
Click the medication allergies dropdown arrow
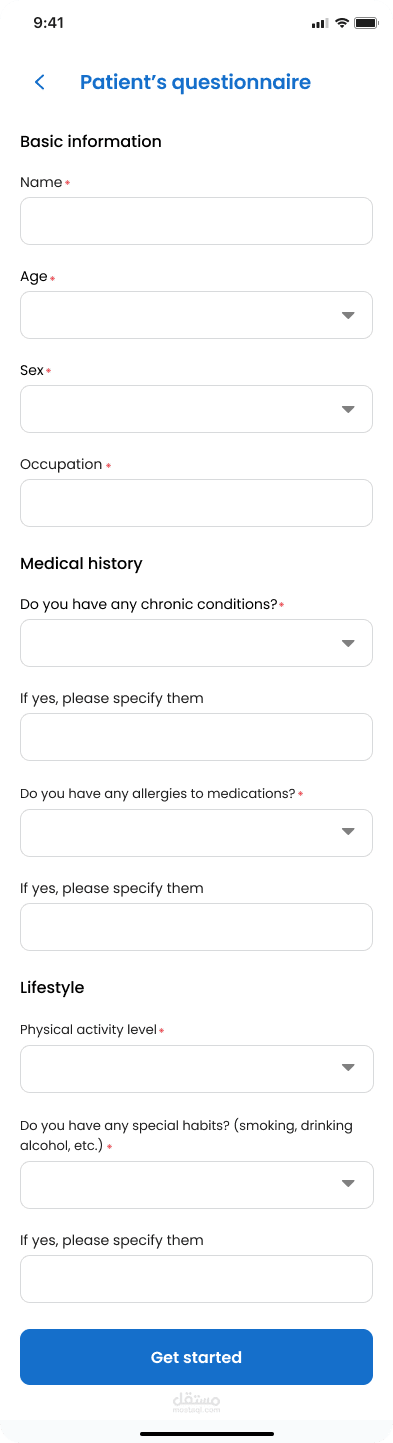tap(348, 832)
